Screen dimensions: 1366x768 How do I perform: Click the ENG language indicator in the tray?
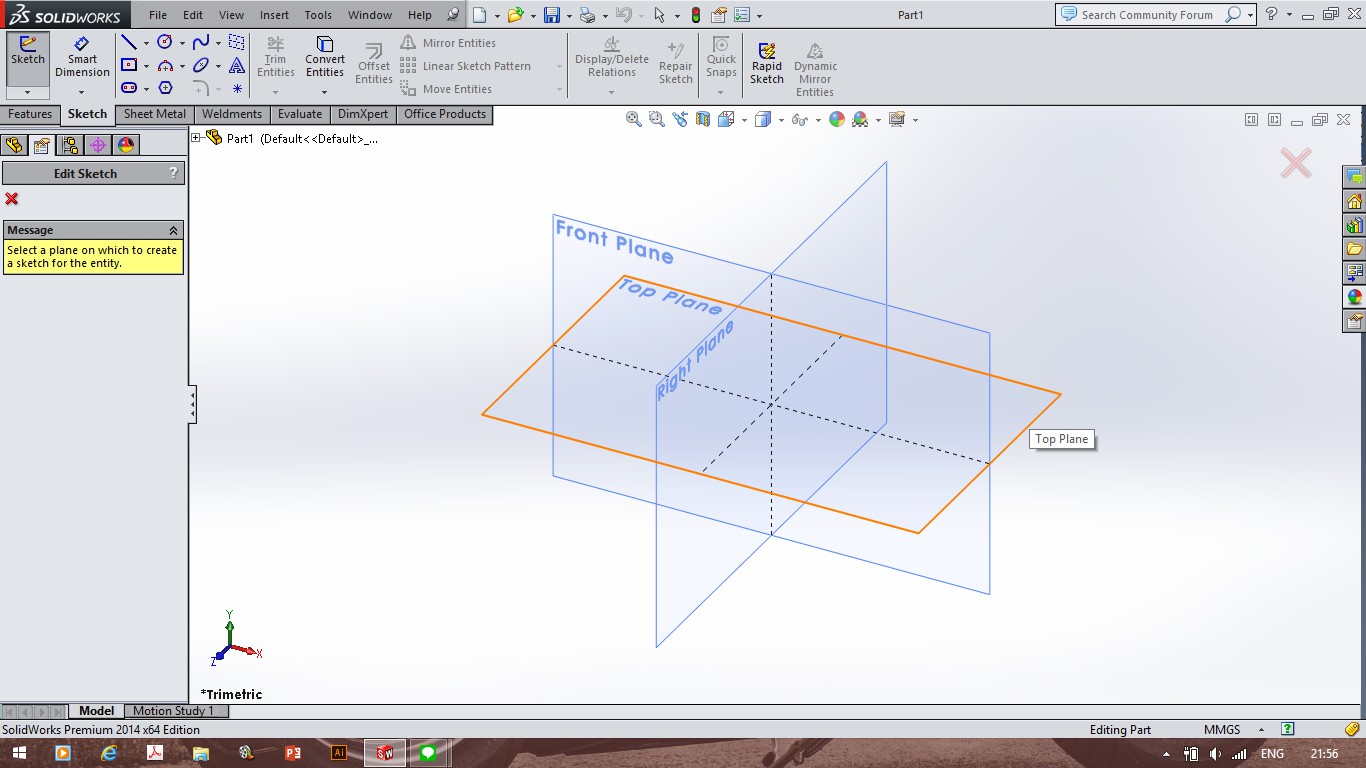click(x=1272, y=753)
